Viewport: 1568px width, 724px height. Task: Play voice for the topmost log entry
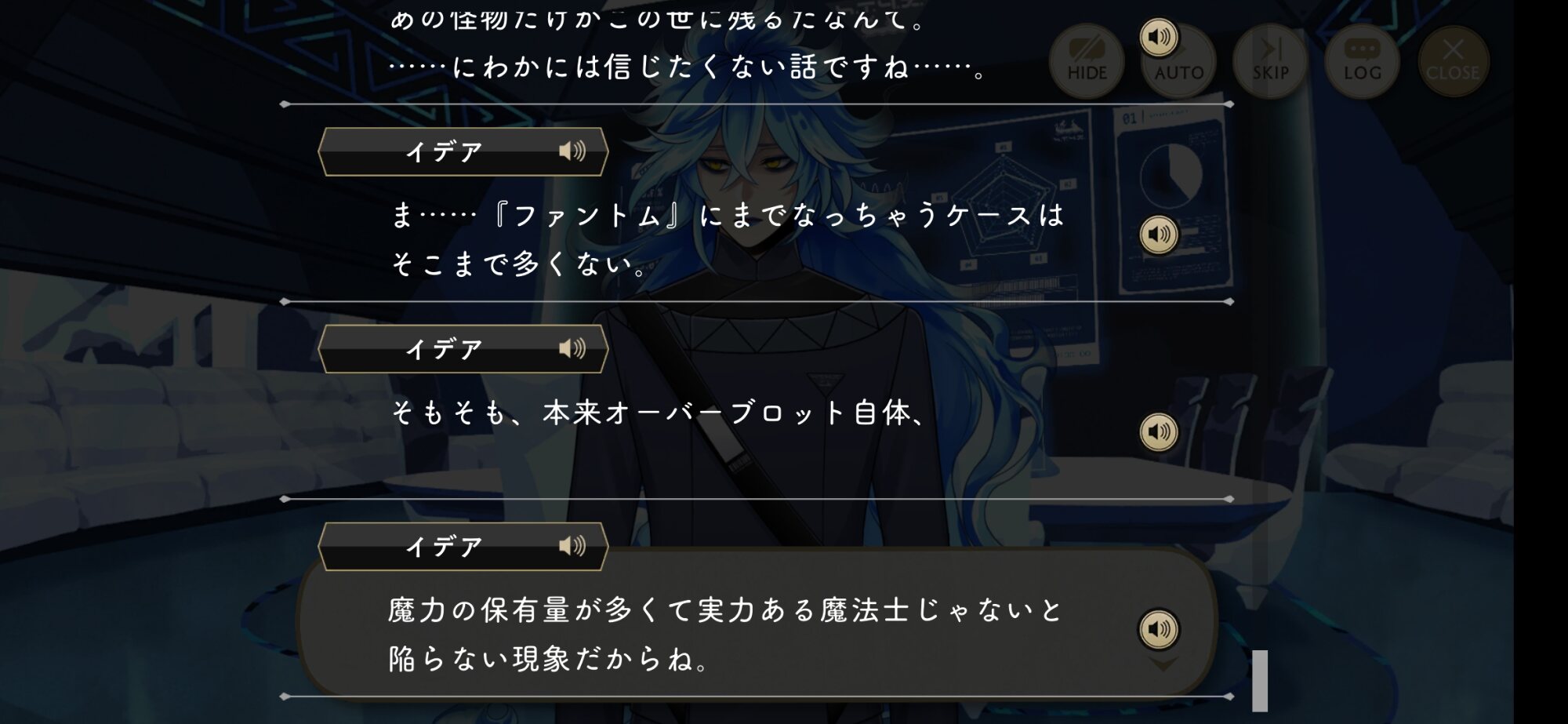(1159, 37)
